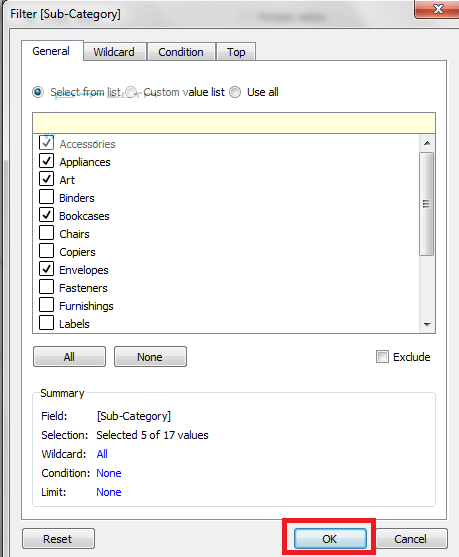Screen dimensions: 459x557
Task: Tick the Chairs checkbox
Action: tap(47, 233)
